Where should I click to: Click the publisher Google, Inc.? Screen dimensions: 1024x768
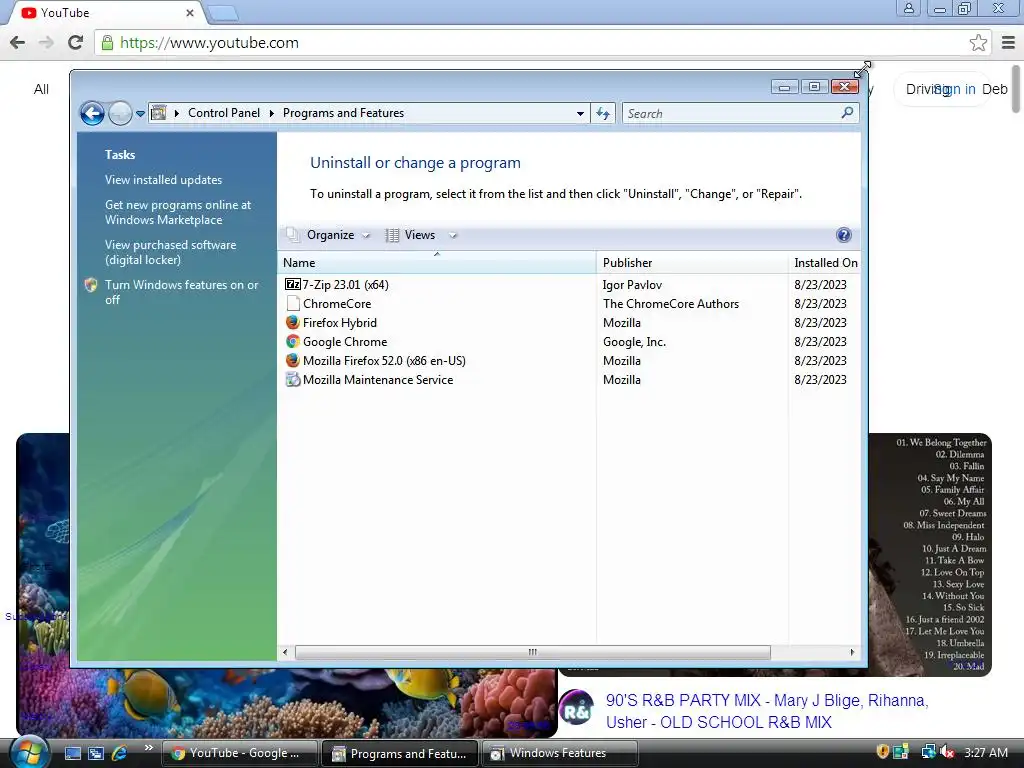click(634, 342)
